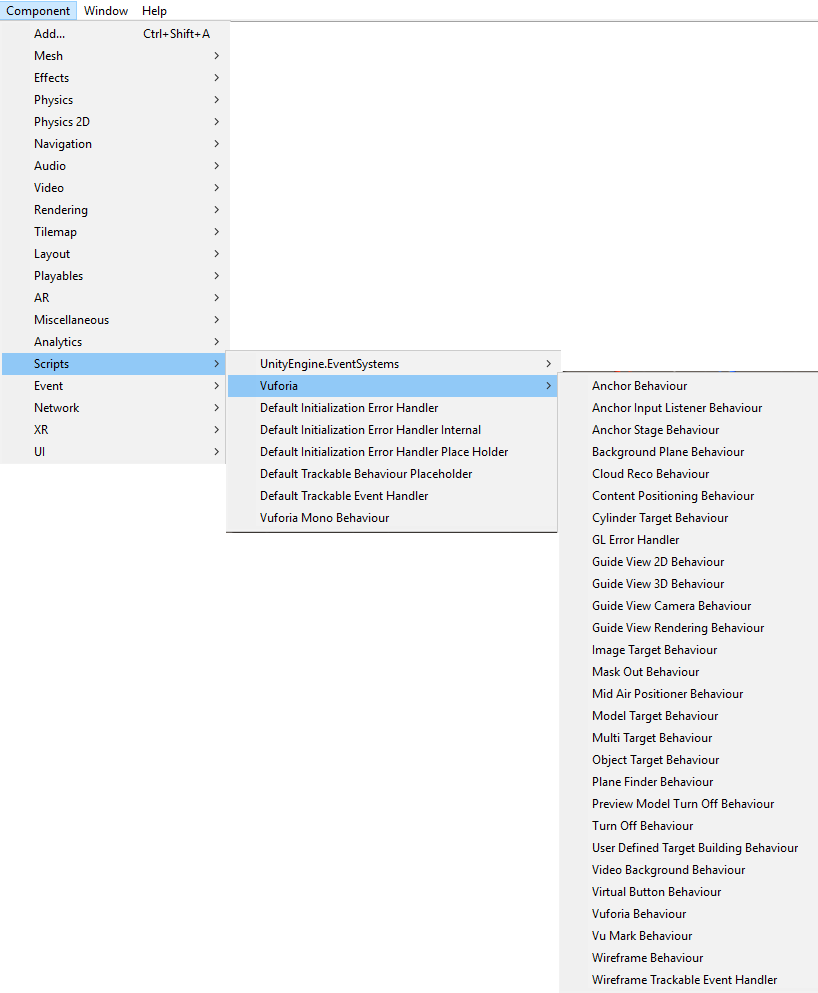Viewport: 818px width, 993px height.
Task: Select Video Background Behaviour
Action: pyautogui.click(x=689, y=870)
